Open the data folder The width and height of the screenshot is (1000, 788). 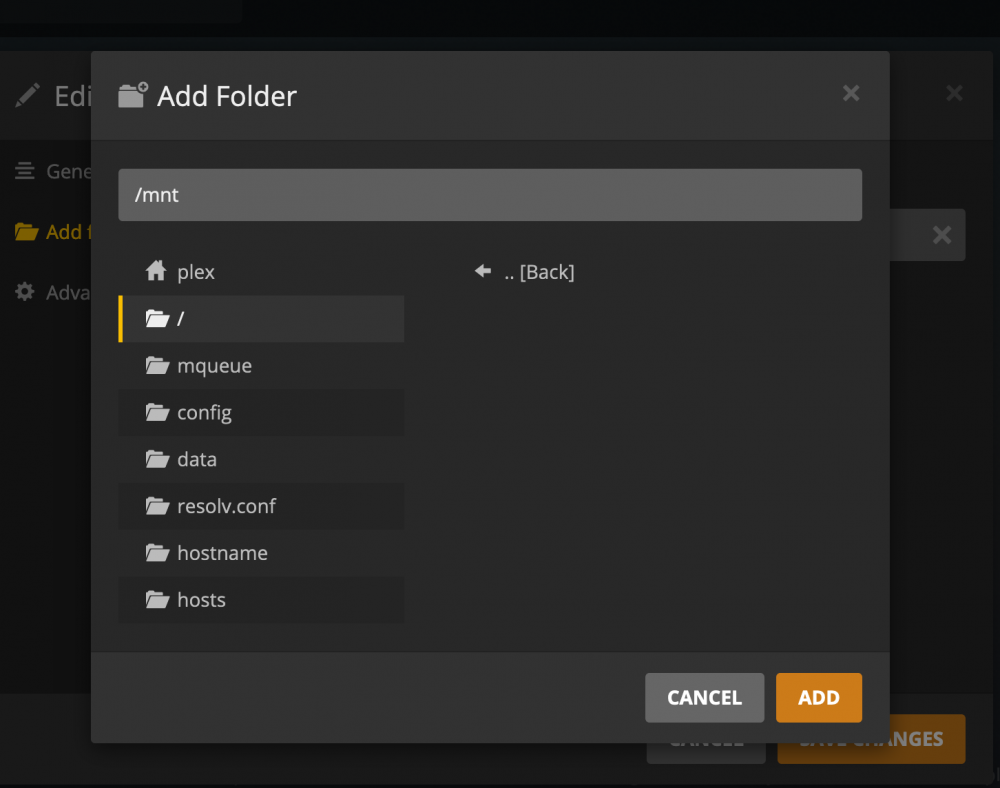[261, 460]
